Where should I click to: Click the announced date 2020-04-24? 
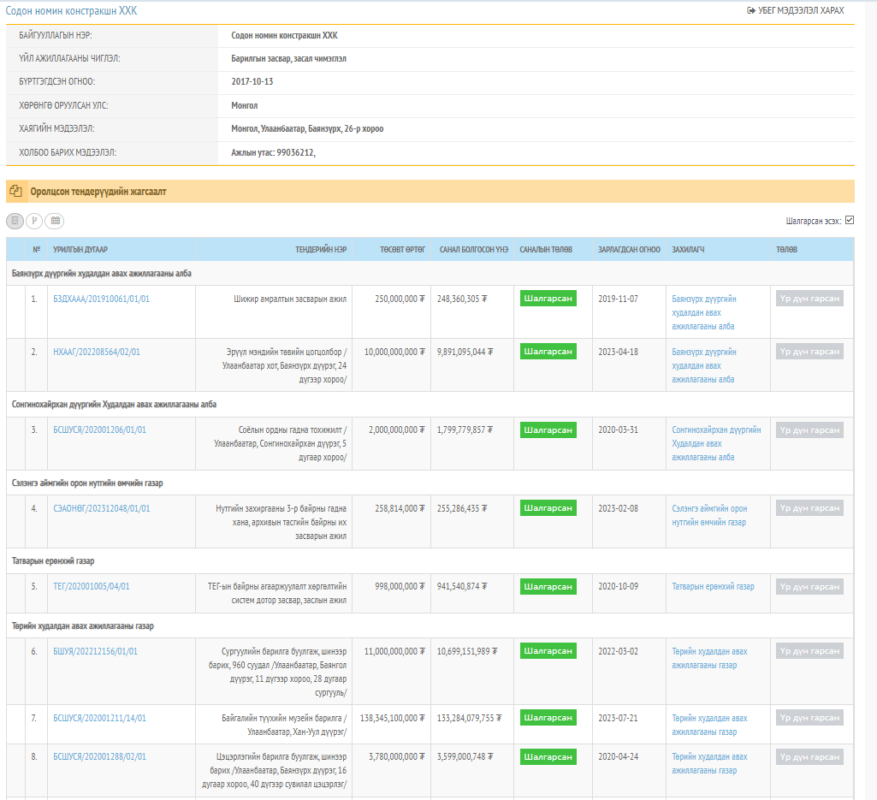tap(618, 756)
